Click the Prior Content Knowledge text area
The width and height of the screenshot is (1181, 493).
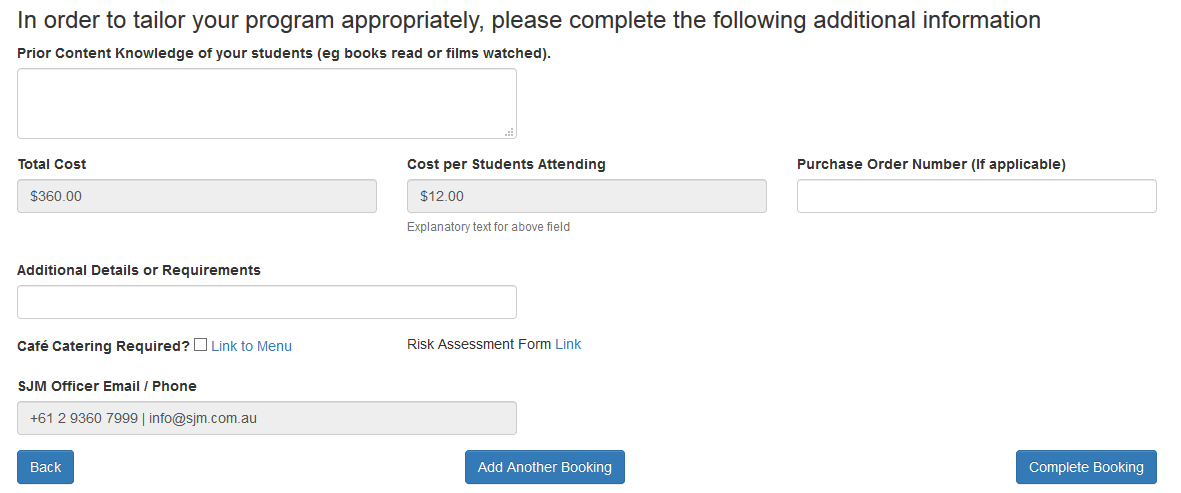click(266, 103)
